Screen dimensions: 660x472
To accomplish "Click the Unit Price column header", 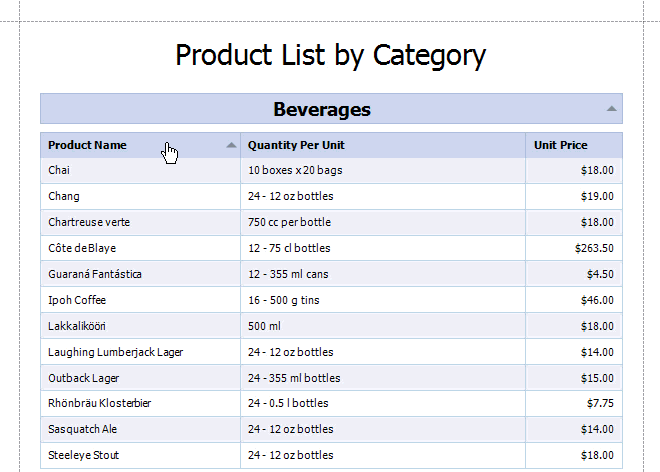I will point(561,145).
